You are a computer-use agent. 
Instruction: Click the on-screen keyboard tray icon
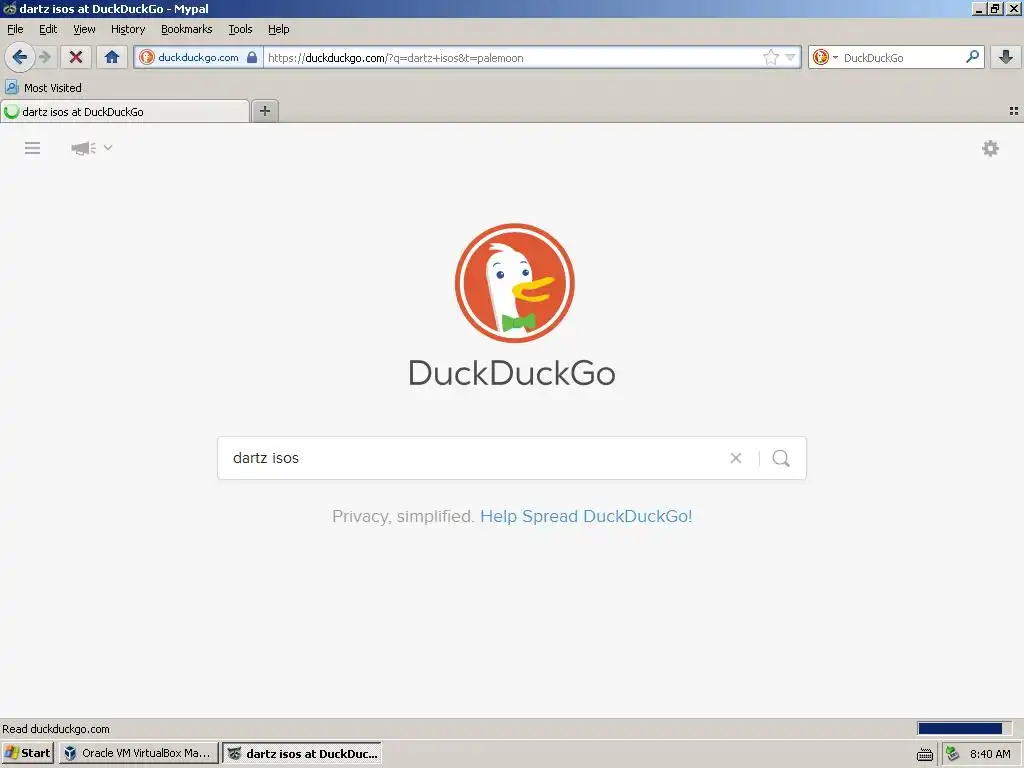pos(925,754)
